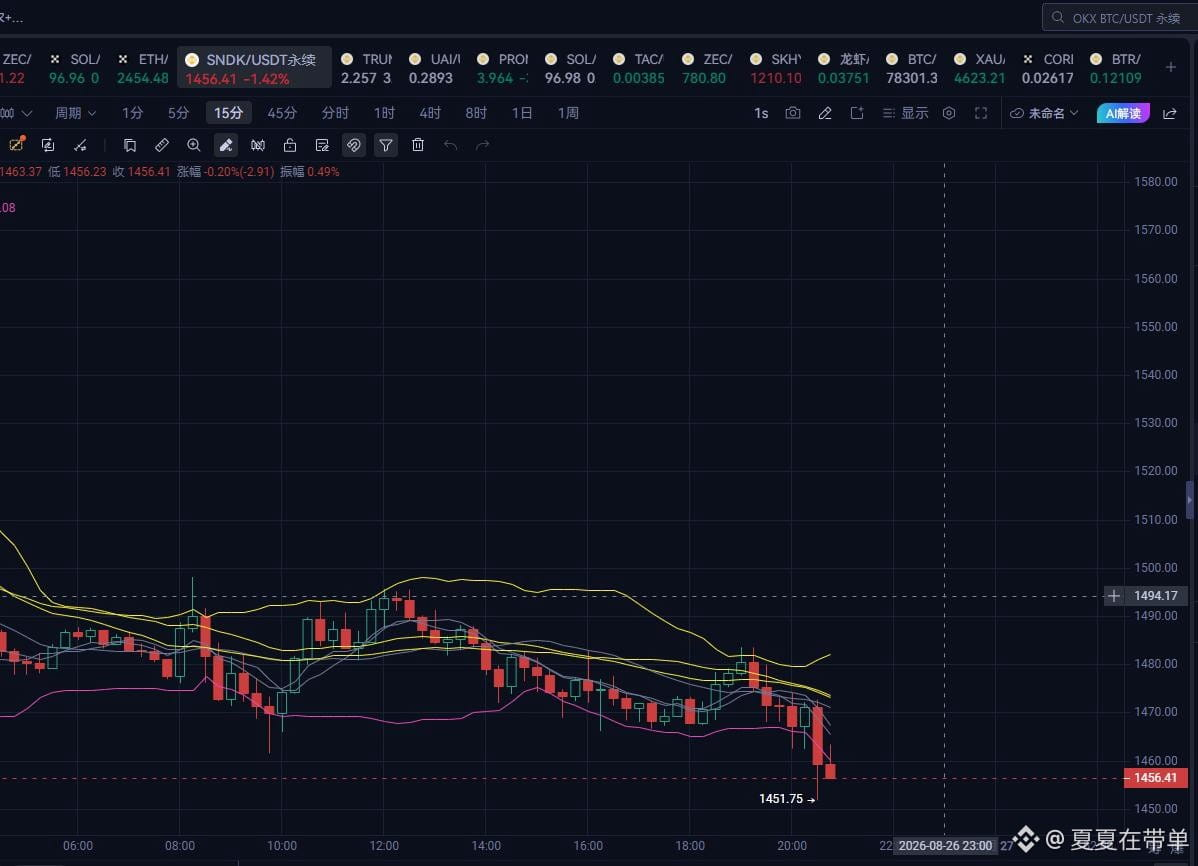Undo the last drawing action
This screenshot has width=1198, height=866.
pos(451,145)
